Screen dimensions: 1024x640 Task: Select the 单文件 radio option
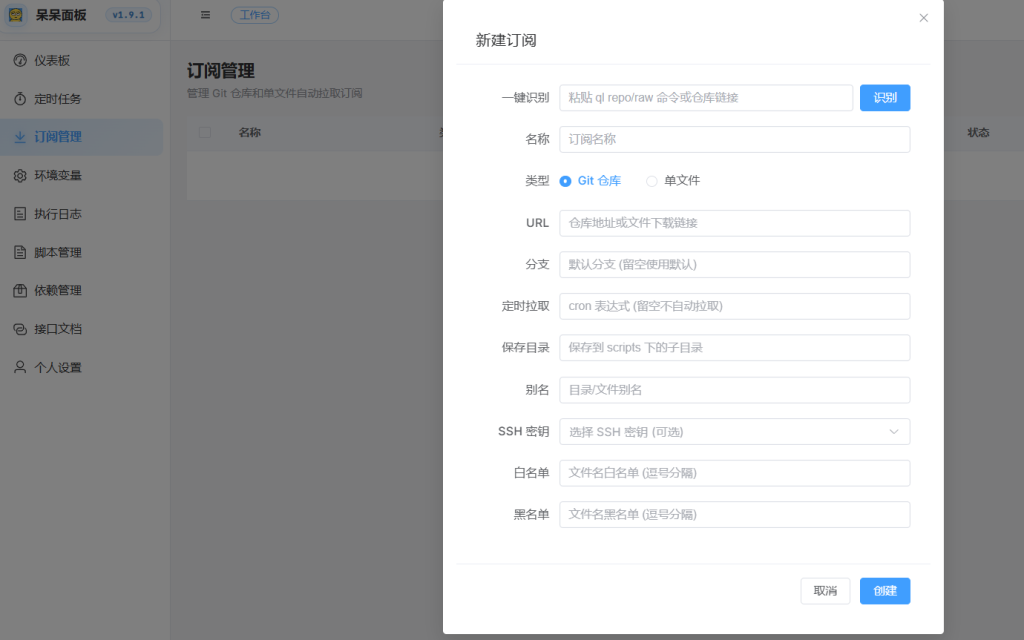click(652, 181)
